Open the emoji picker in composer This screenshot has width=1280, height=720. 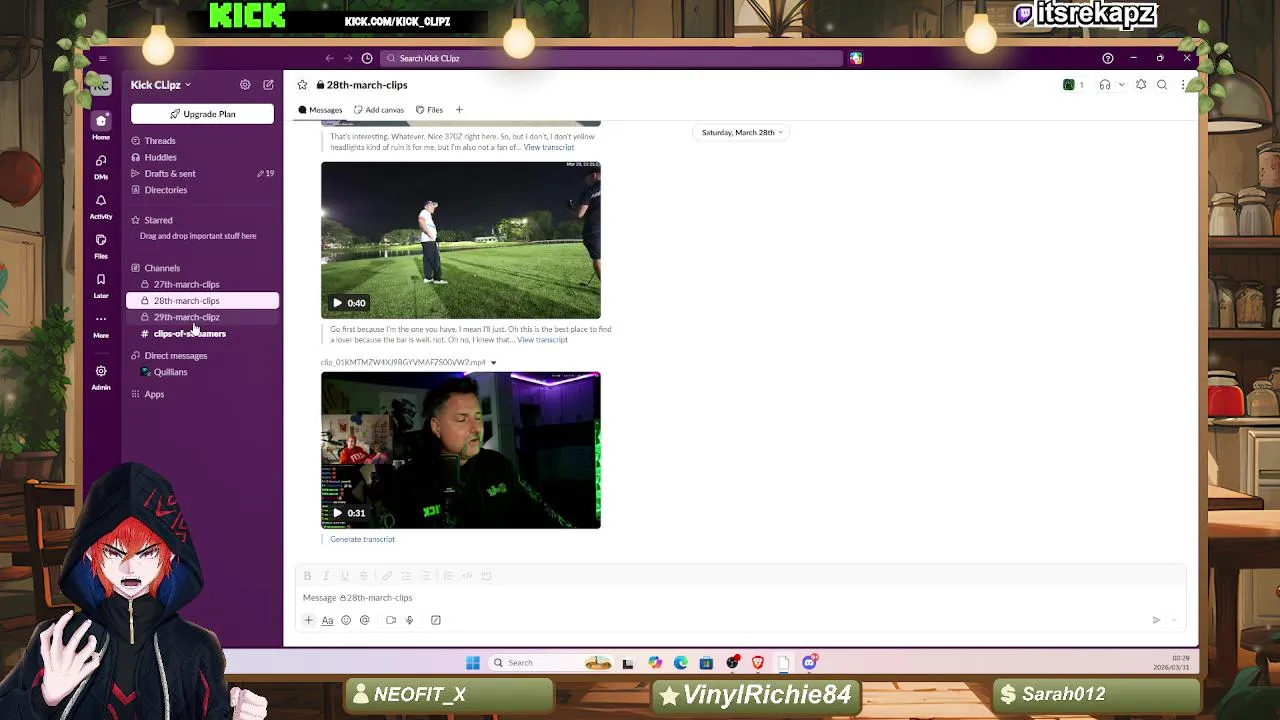pyautogui.click(x=346, y=620)
